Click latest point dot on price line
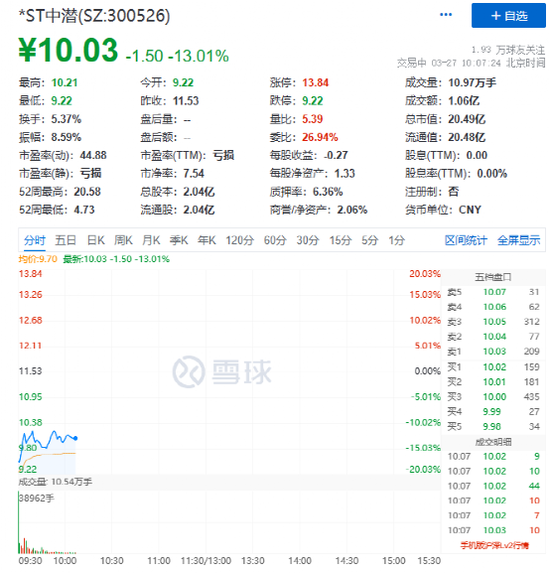 tap(76, 438)
